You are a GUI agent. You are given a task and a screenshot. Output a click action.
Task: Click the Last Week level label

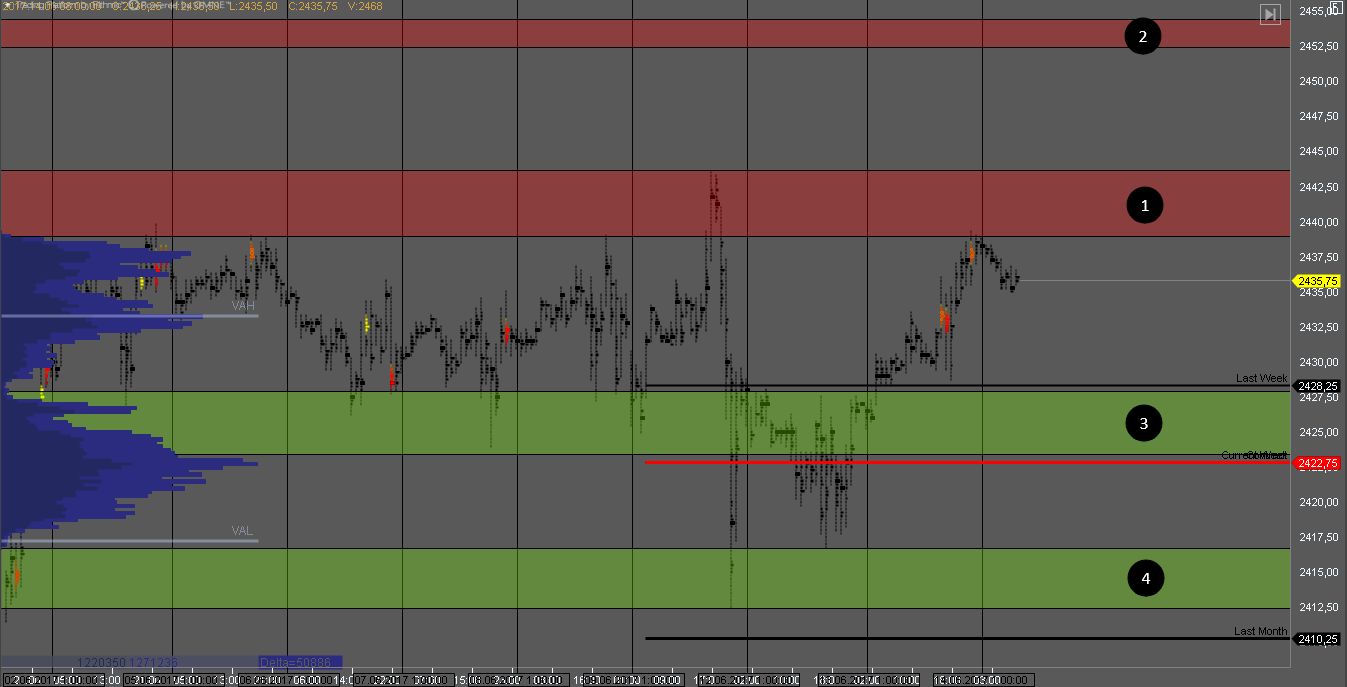[x=1261, y=378]
